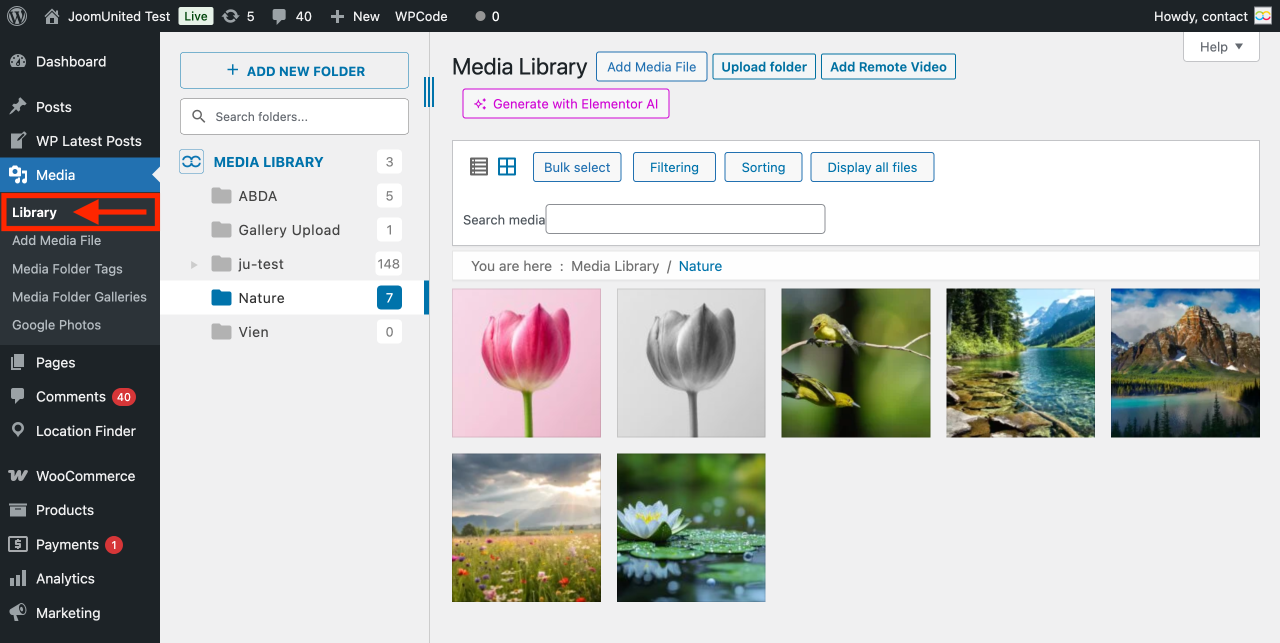1280x643 pixels.
Task: Open the site home icon JoomUnited Test
Action: (52, 16)
